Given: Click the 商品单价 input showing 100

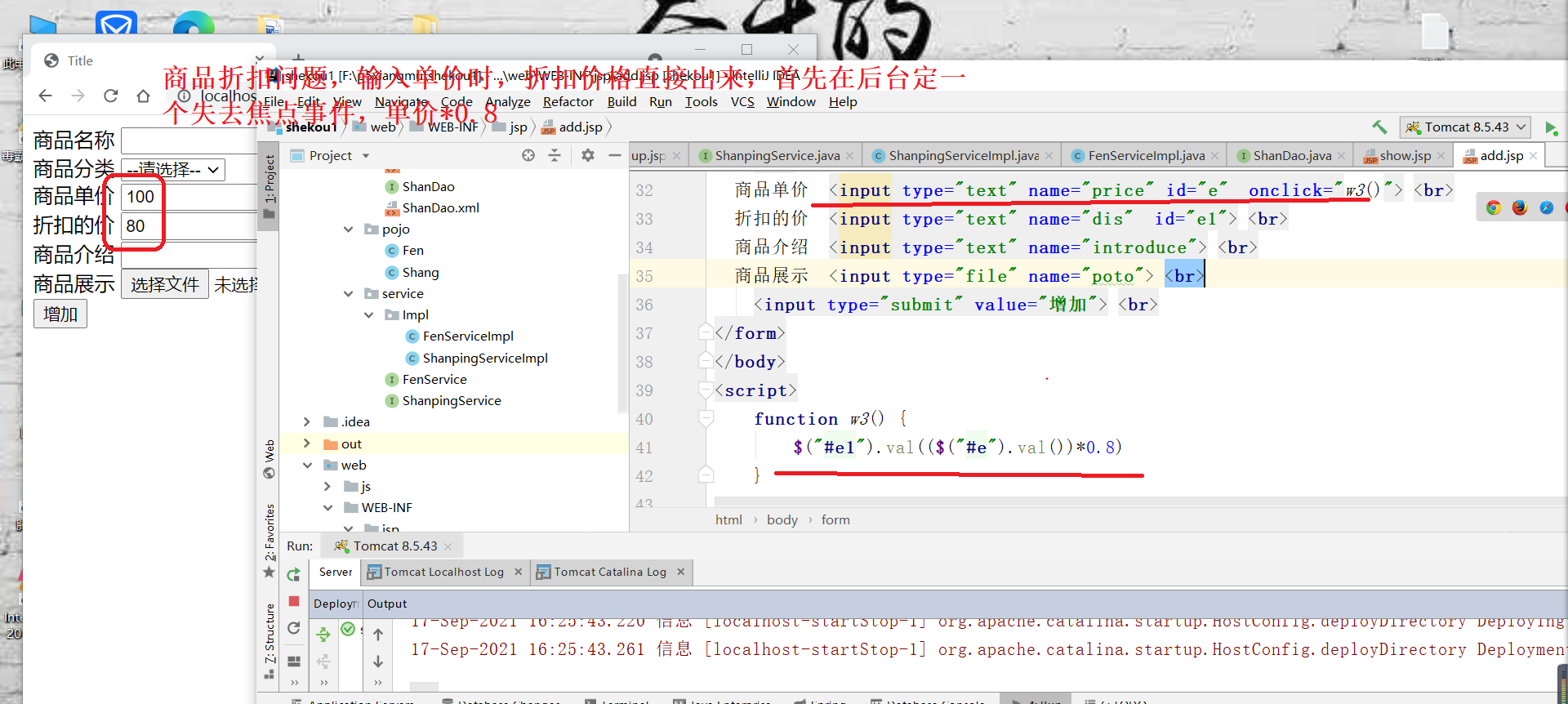Looking at the screenshot, I should [189, 197].
